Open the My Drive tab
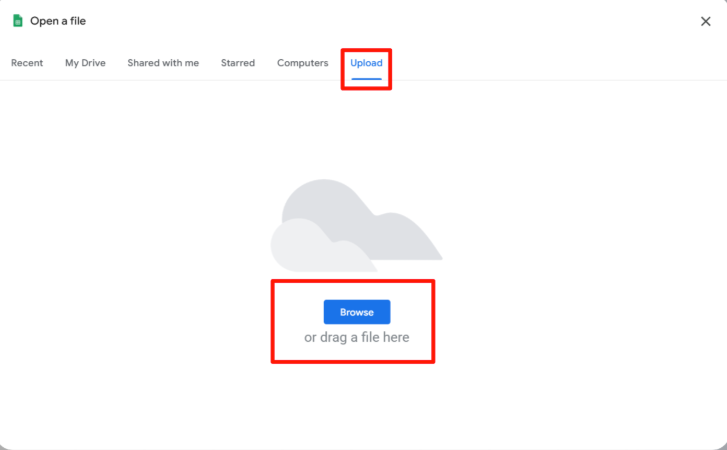The width and height of the screenshot is (727, 450). pos(85,63)
